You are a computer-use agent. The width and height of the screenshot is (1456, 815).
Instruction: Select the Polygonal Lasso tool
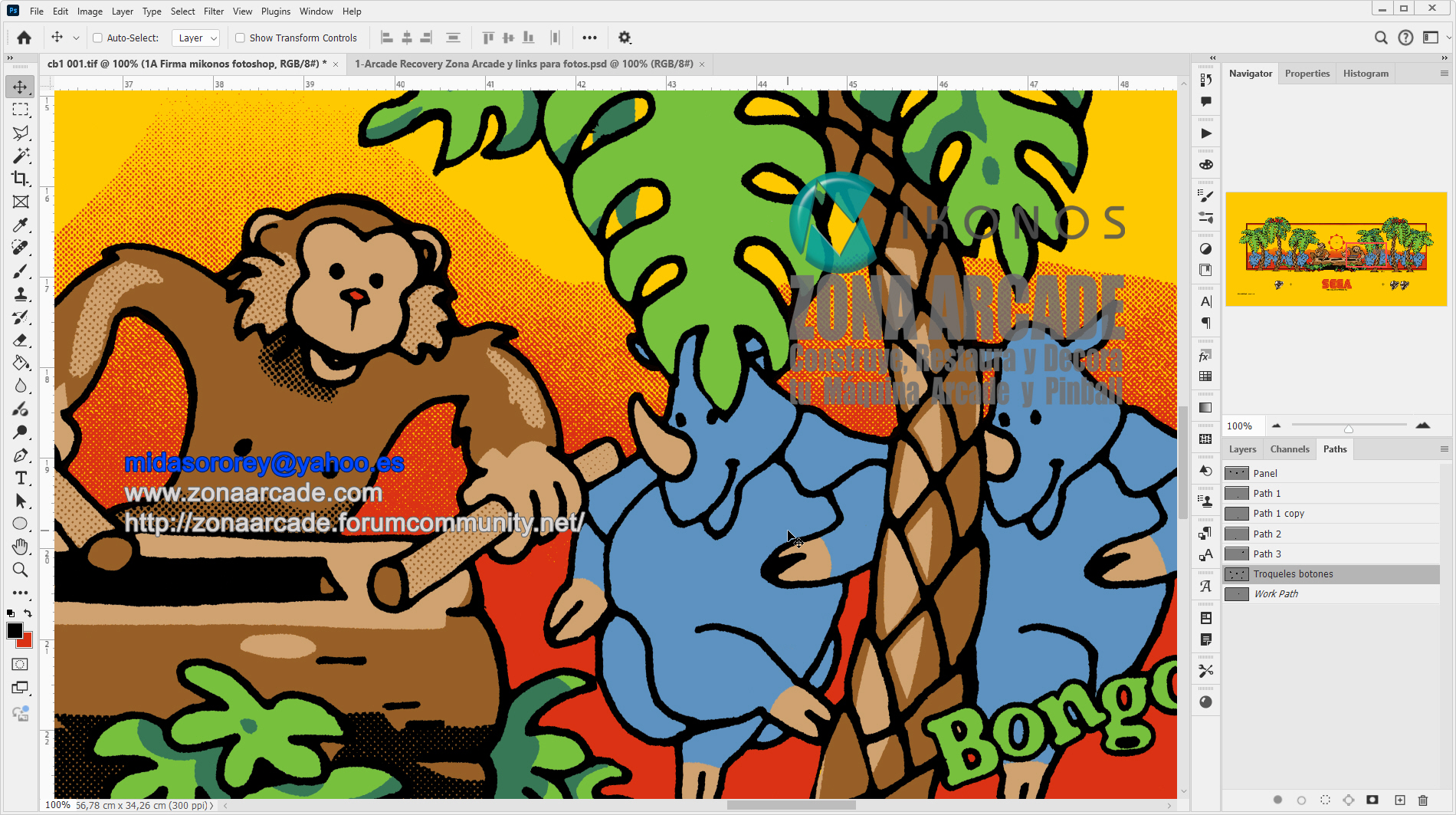(21, 133)
